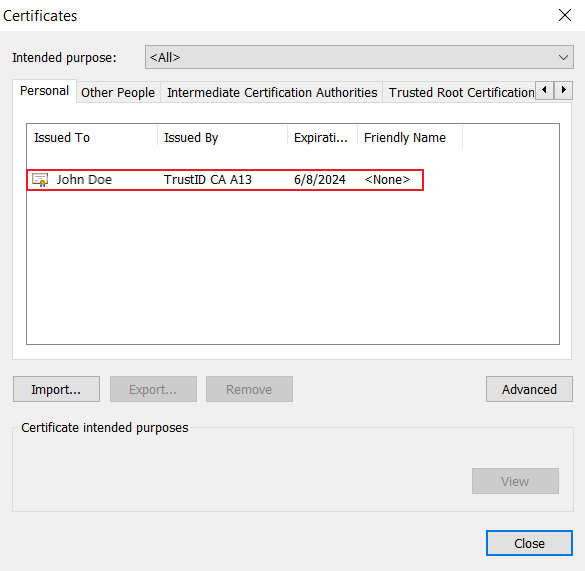Click the right tab arrow
The height and width of the screenshot is (571, 585).
coord(563,90)
